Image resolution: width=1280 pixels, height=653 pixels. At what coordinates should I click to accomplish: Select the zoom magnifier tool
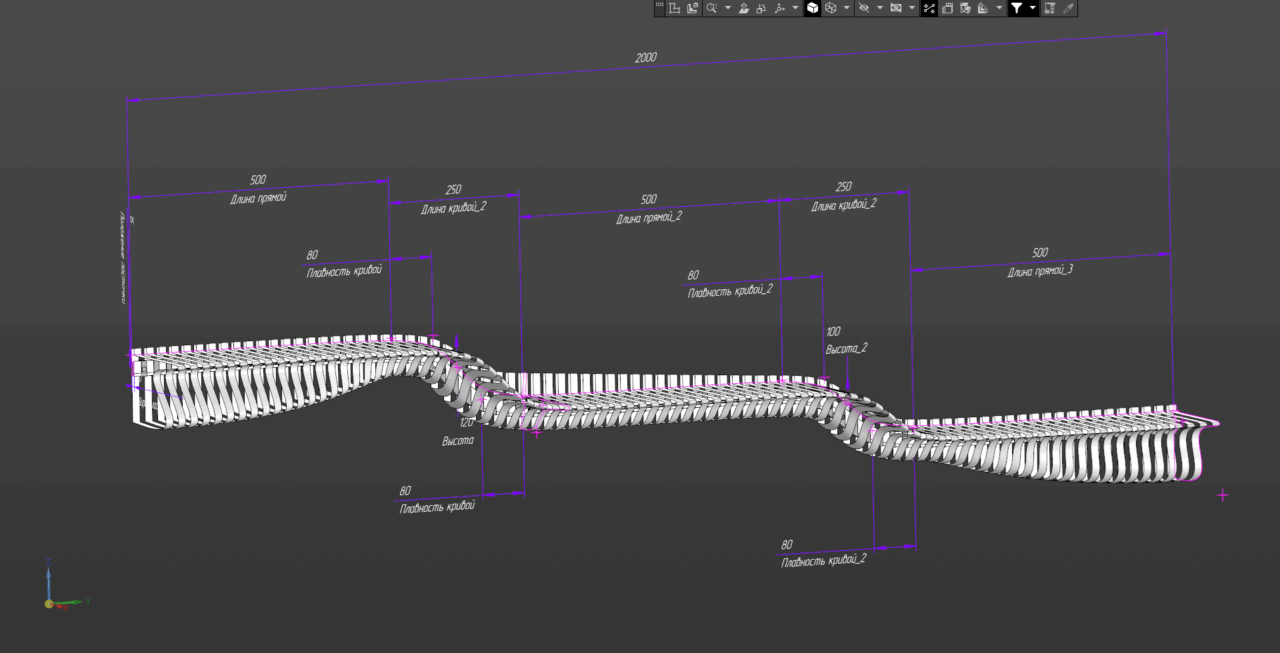[x=710, y=8]
